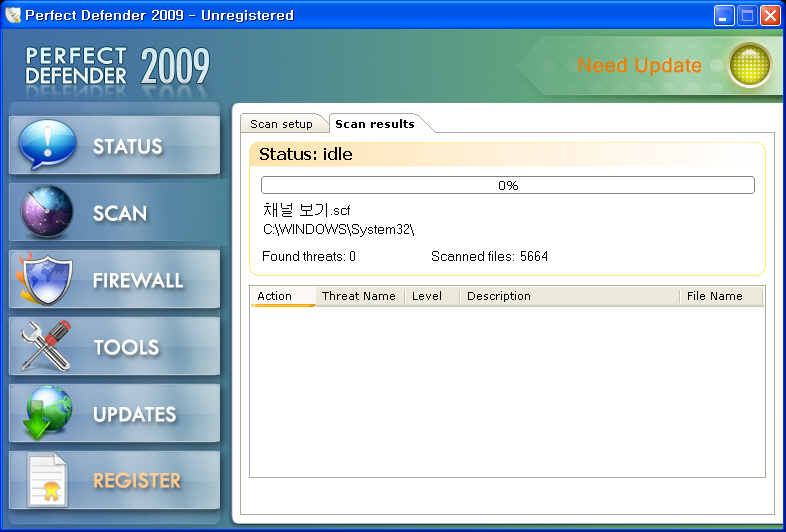Open the REGISTER section
The image size is (786, 532).
pyautogui.click(x=114, y=480)
